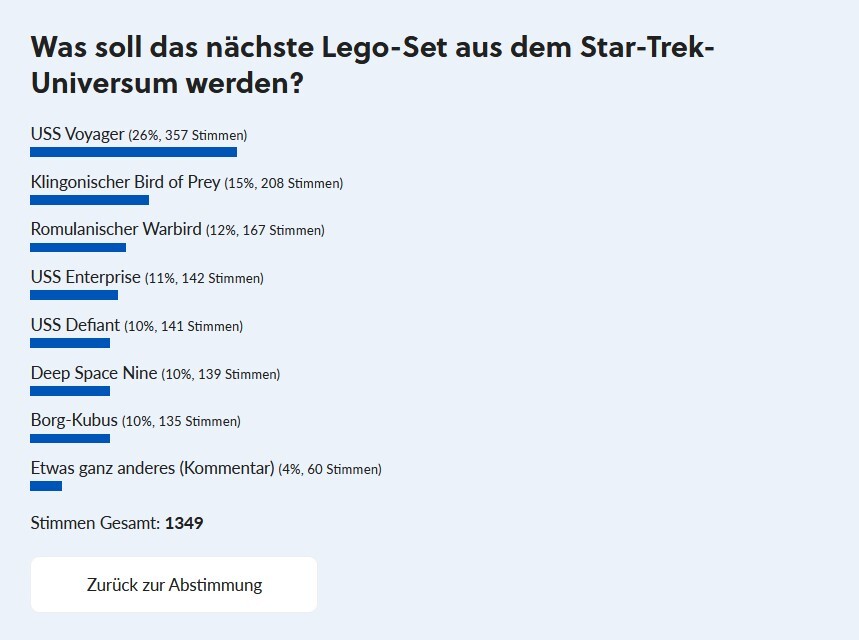Click the Deep Space Nine result entry
The width and height of the screenshot is (859, 640).
(x=94, y=373)
